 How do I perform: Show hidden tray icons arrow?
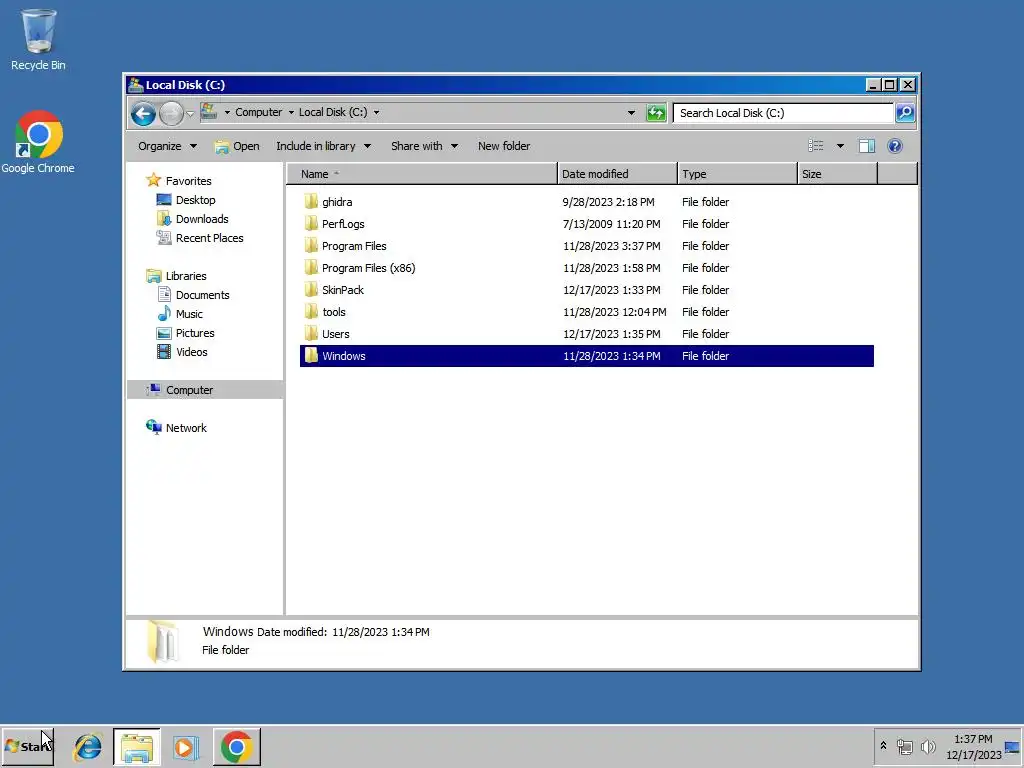(x=884, y=746)
